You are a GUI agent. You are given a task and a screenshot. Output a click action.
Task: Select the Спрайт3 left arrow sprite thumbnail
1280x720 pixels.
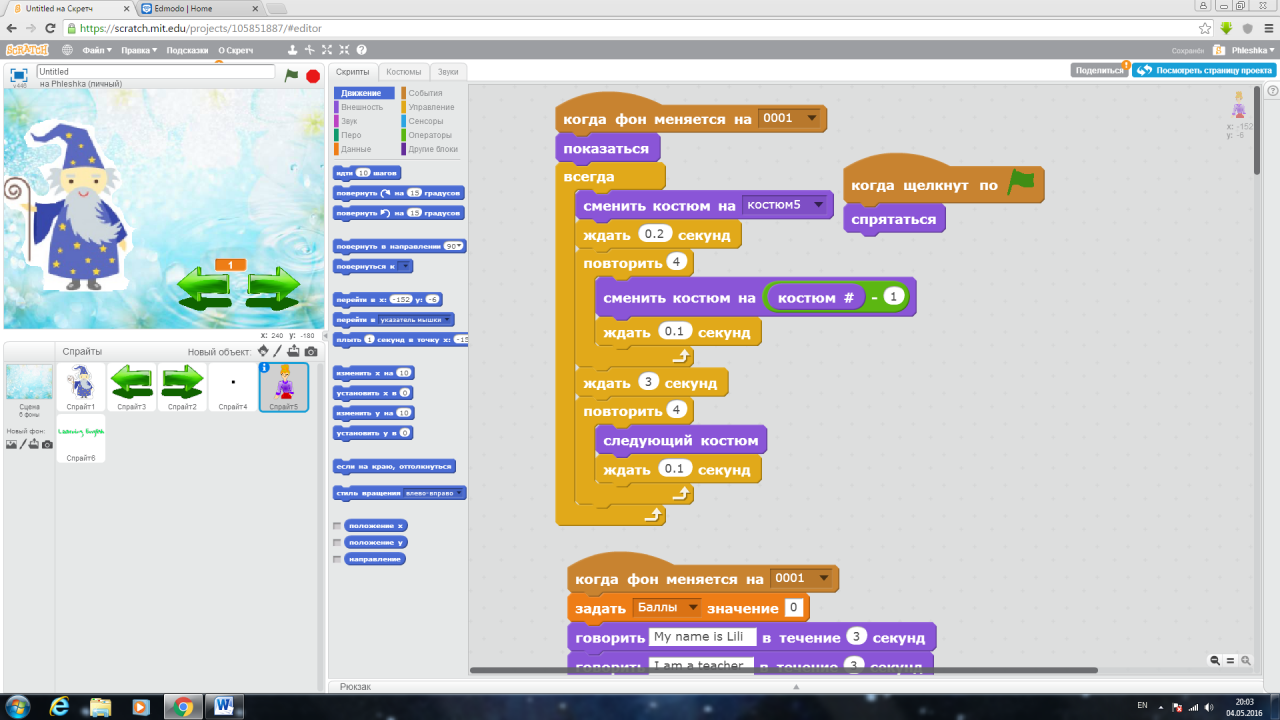point(131,387)
